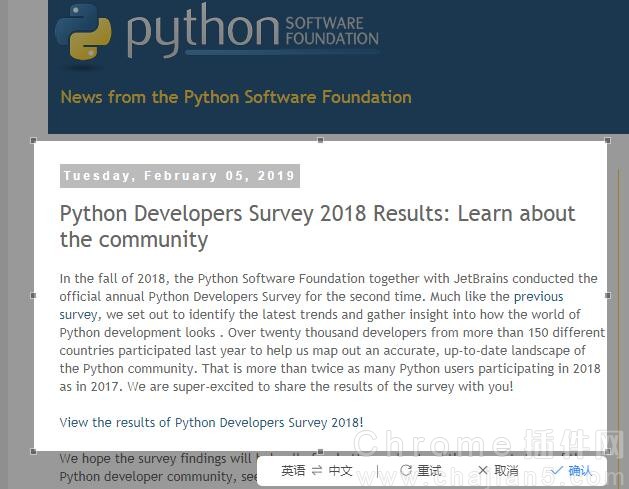Viewport: 629px width, 489px height.
Task: Click the left-middle selection handle
Action: coord(33,296)
